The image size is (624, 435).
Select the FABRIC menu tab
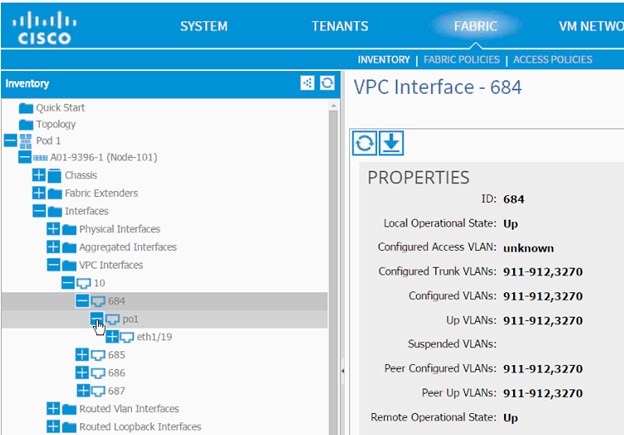coord(476,26)
